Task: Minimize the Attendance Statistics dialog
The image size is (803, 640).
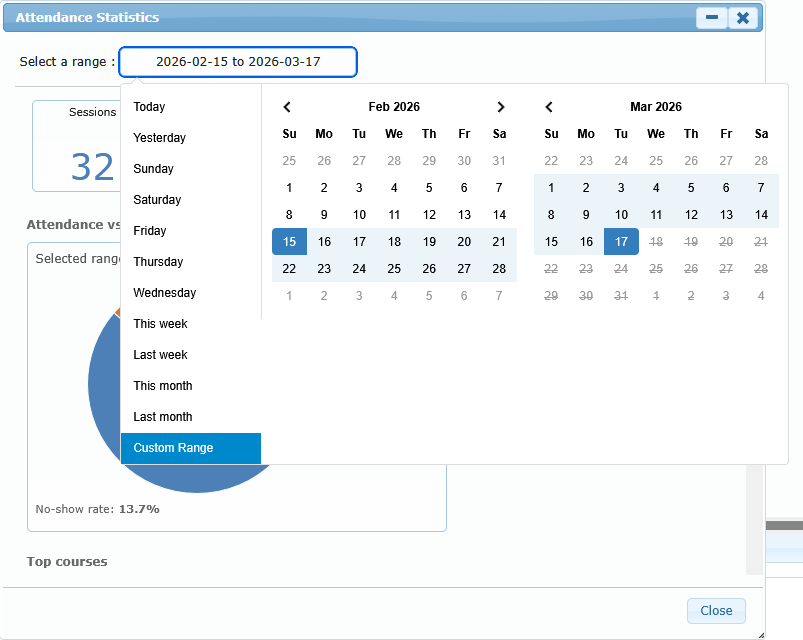Action: (712, 18)
